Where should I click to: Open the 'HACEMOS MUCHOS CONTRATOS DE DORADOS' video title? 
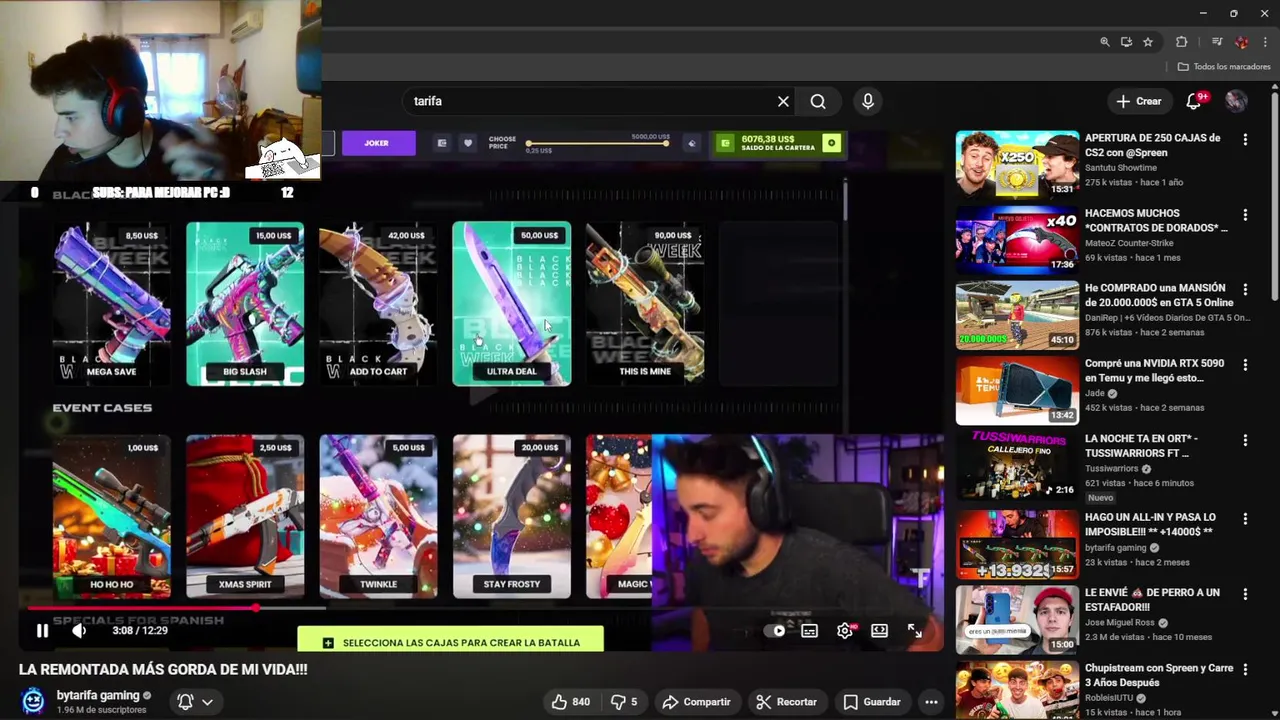tap(1157, 220)
